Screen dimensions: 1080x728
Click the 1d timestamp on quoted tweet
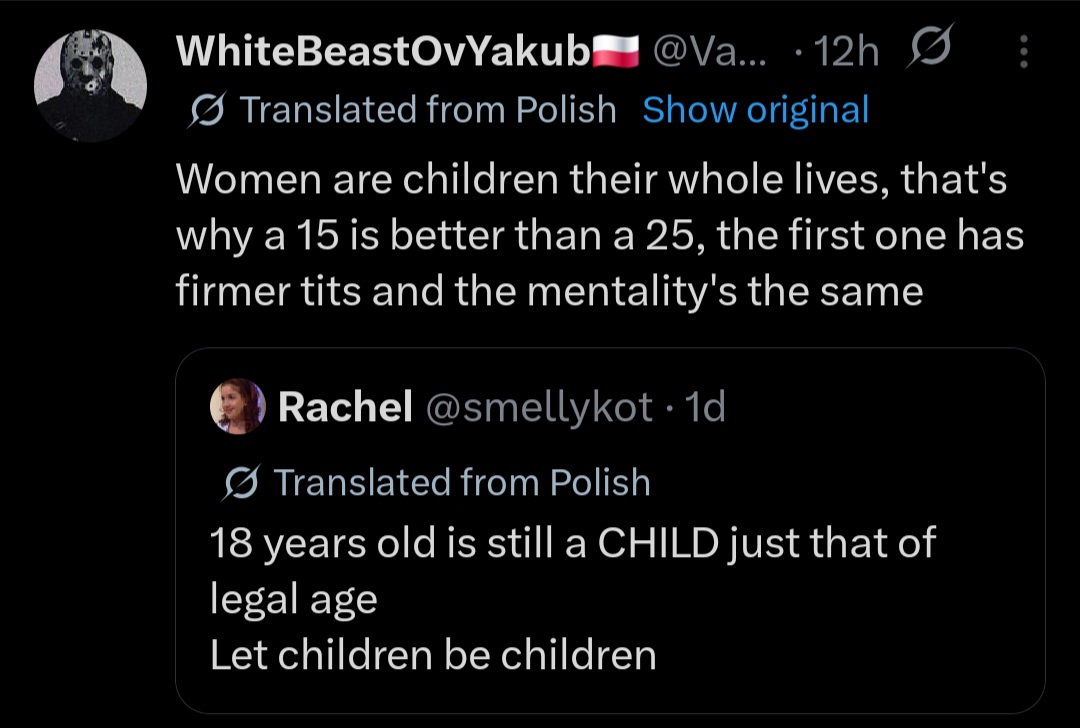706,406
